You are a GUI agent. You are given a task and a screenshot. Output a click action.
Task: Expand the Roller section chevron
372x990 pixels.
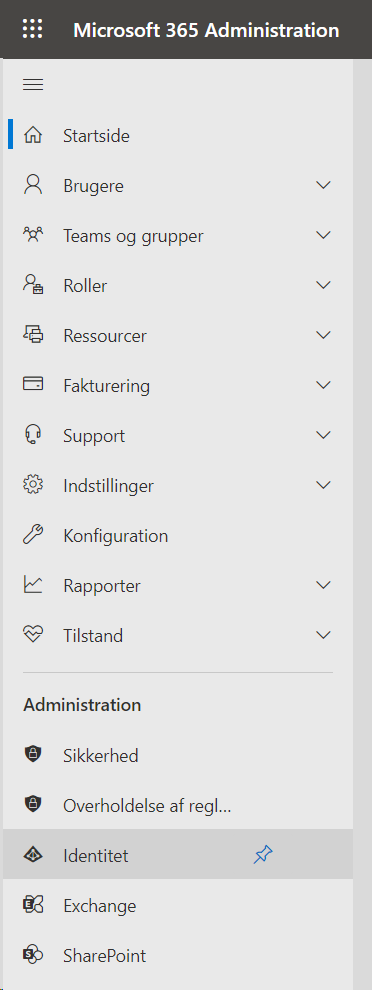pos(323,285)
